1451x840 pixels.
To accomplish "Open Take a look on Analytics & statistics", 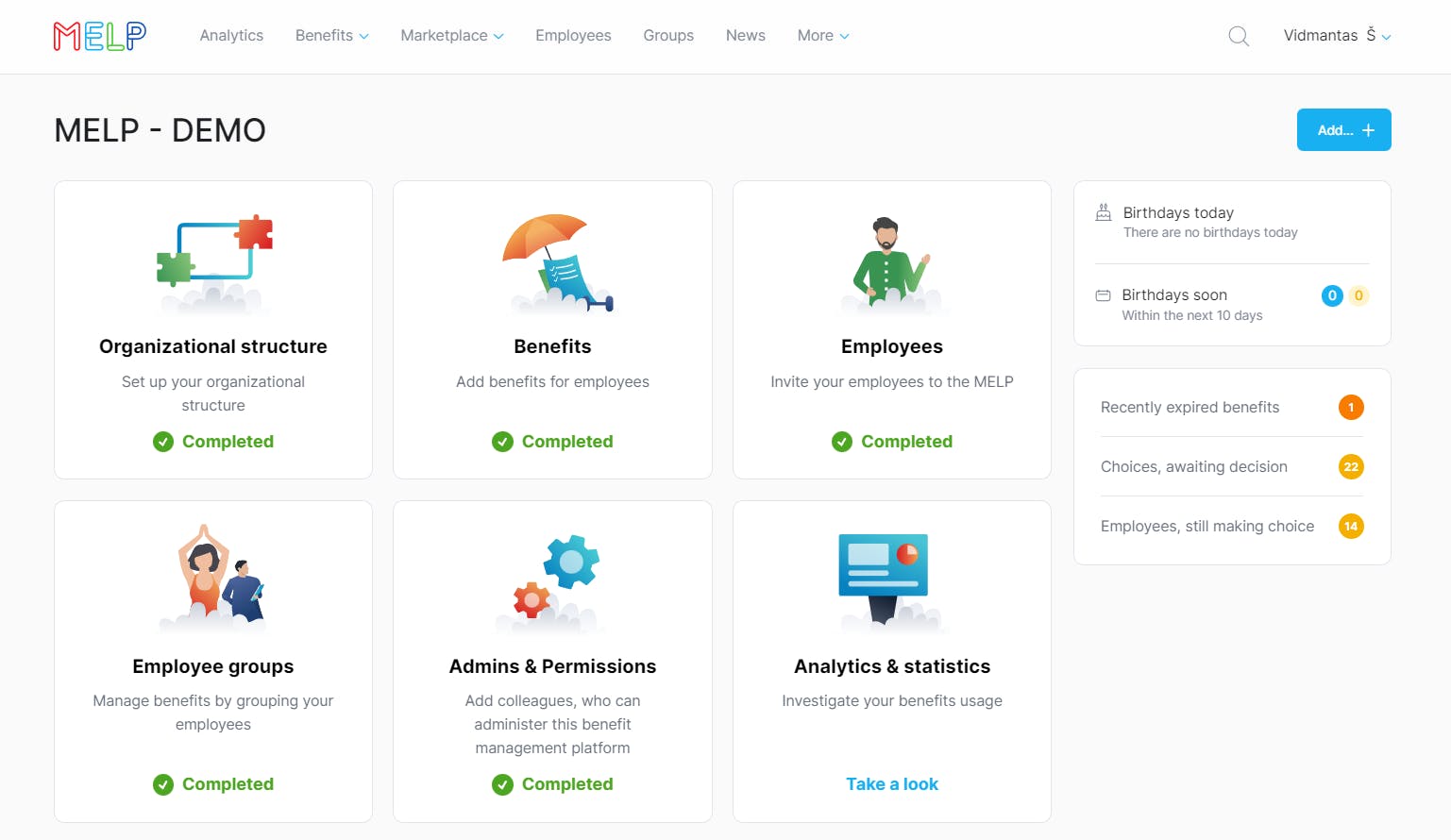I will 891,783.
